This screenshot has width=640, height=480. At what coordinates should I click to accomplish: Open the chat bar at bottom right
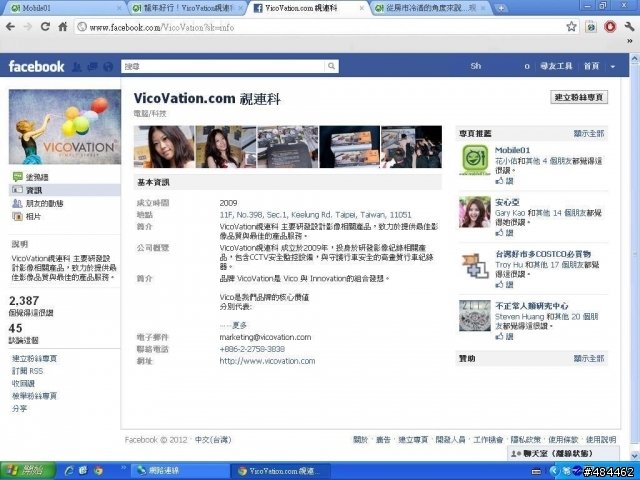coord(563,453)
